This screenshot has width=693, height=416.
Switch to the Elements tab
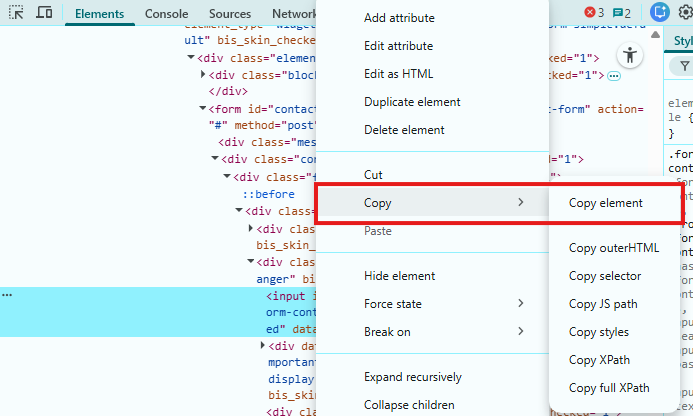point(99,14)
